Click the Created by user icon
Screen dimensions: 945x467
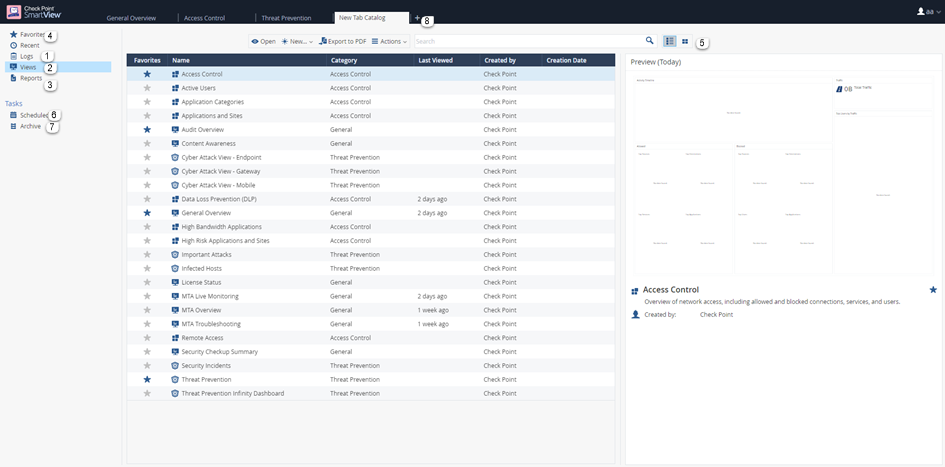point(635,315)
